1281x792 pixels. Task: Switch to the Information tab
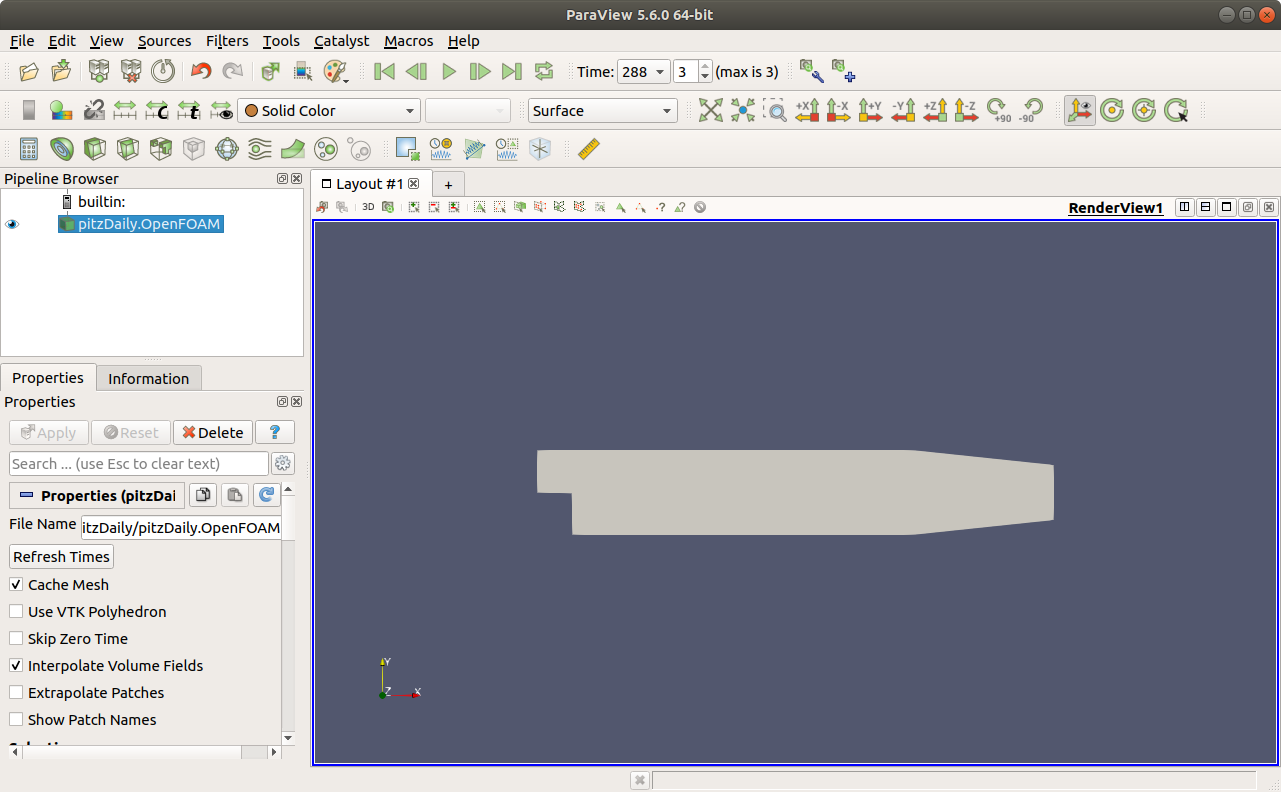click(x=148, y=378)
